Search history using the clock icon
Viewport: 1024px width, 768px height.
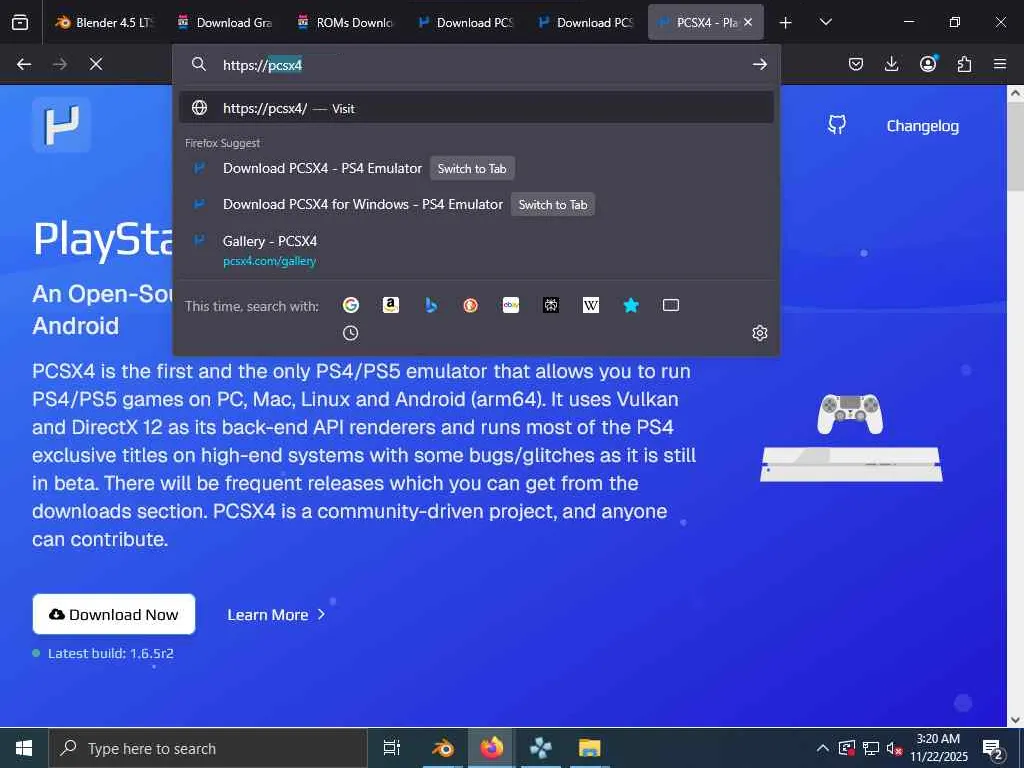351,333
